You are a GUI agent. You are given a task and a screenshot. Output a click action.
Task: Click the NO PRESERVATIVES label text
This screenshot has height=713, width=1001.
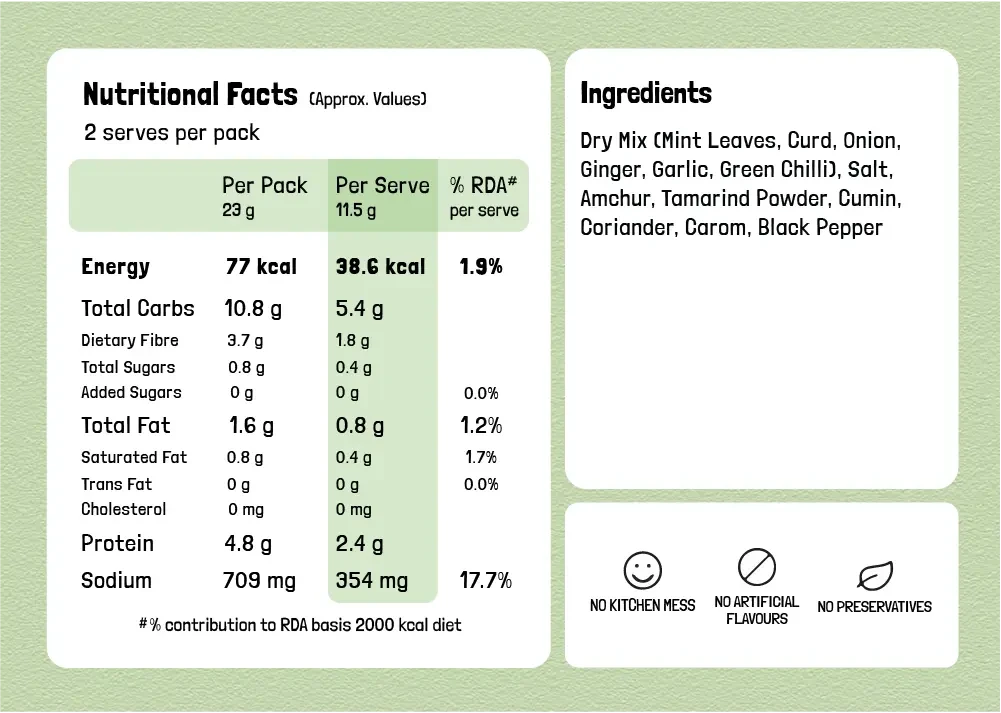click(874, 607)
